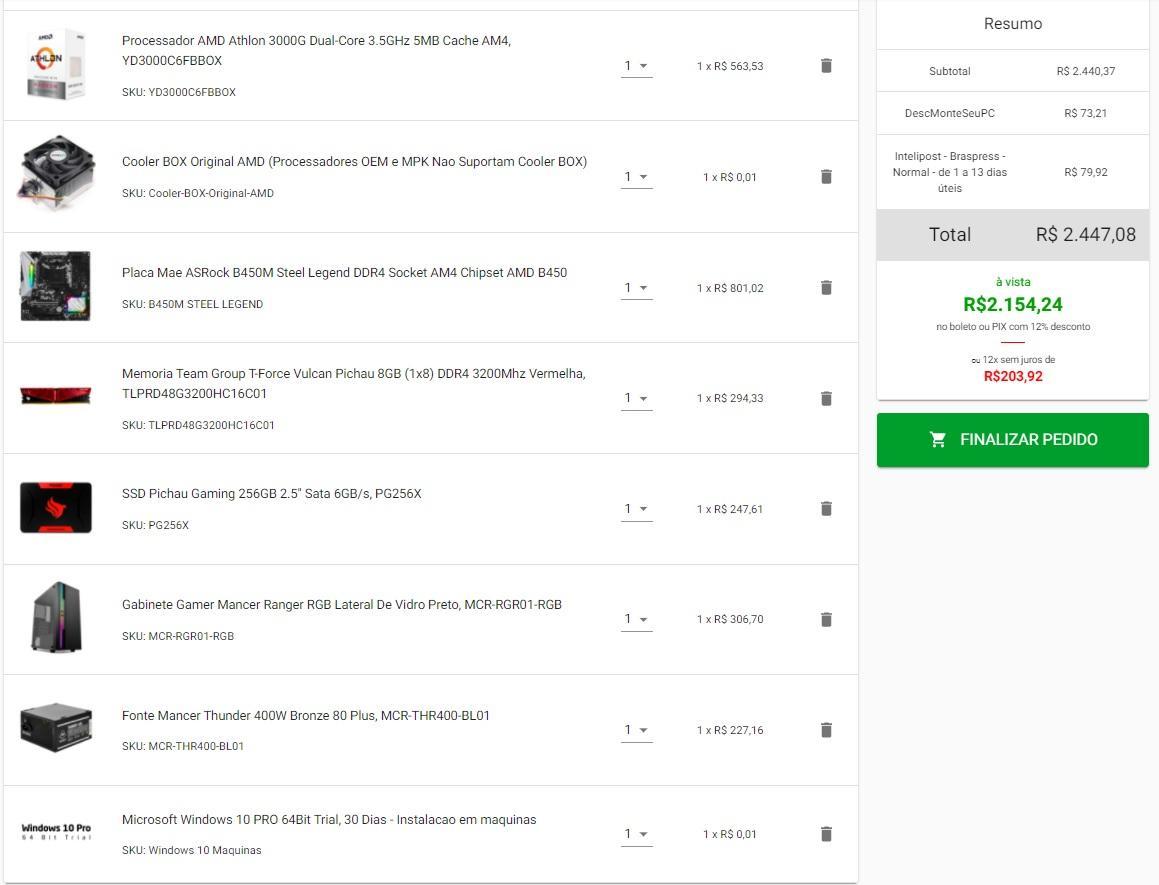This screenshot has height=885, width=1159.
Task: Select price 1 x R$ 563,53
Action: click(x=730, y=67)
